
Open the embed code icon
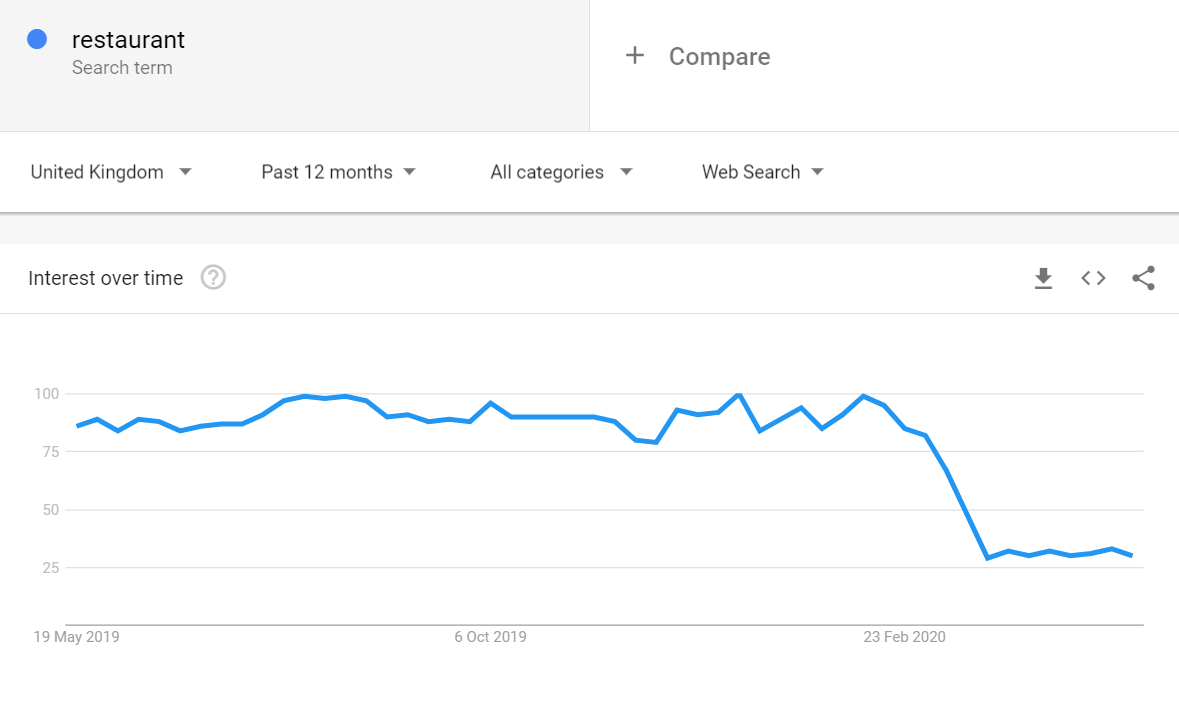pyautogui.click(x=1093, y=278)
